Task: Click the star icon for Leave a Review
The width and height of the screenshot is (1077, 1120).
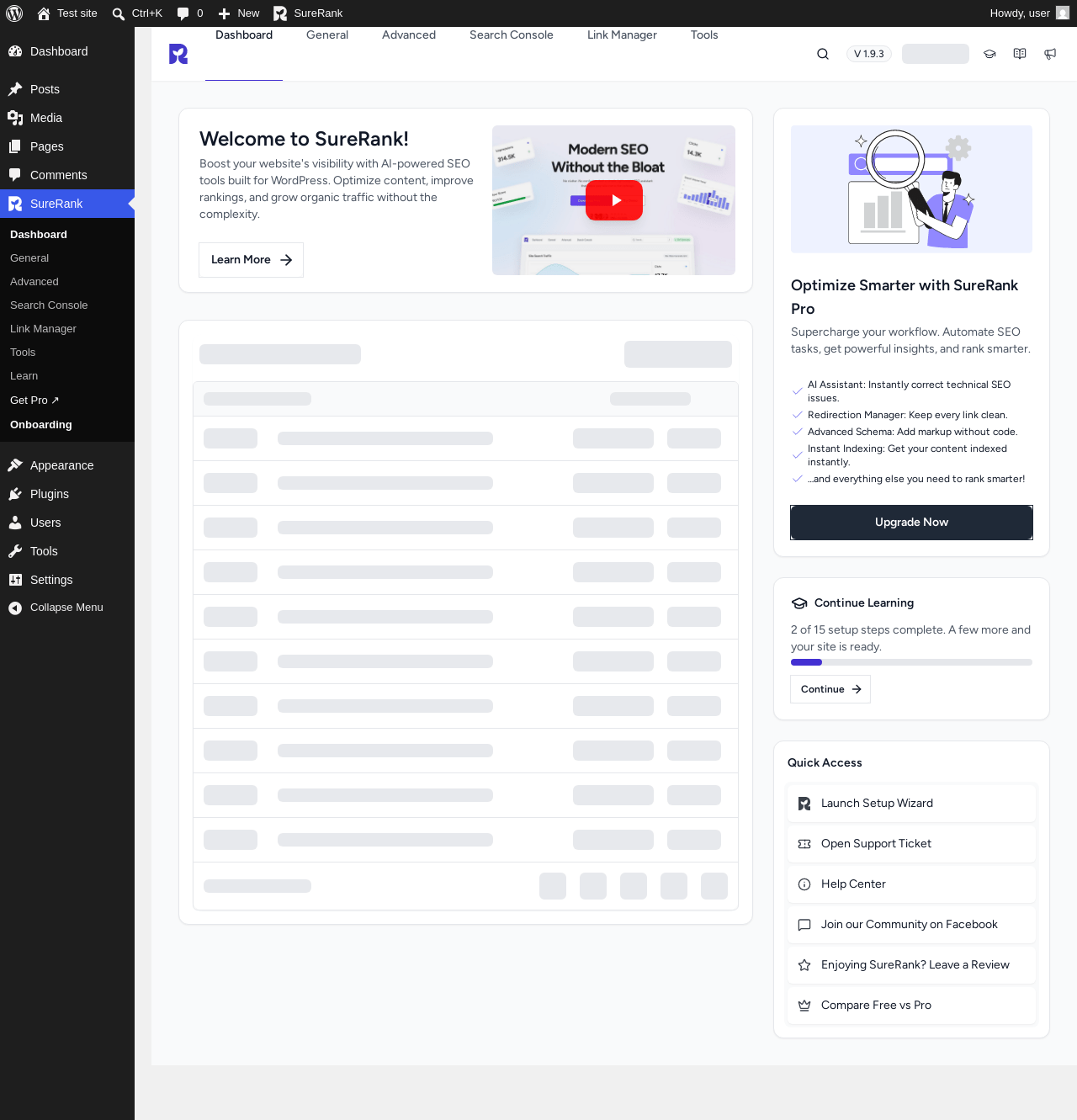Action: (804, 965)
